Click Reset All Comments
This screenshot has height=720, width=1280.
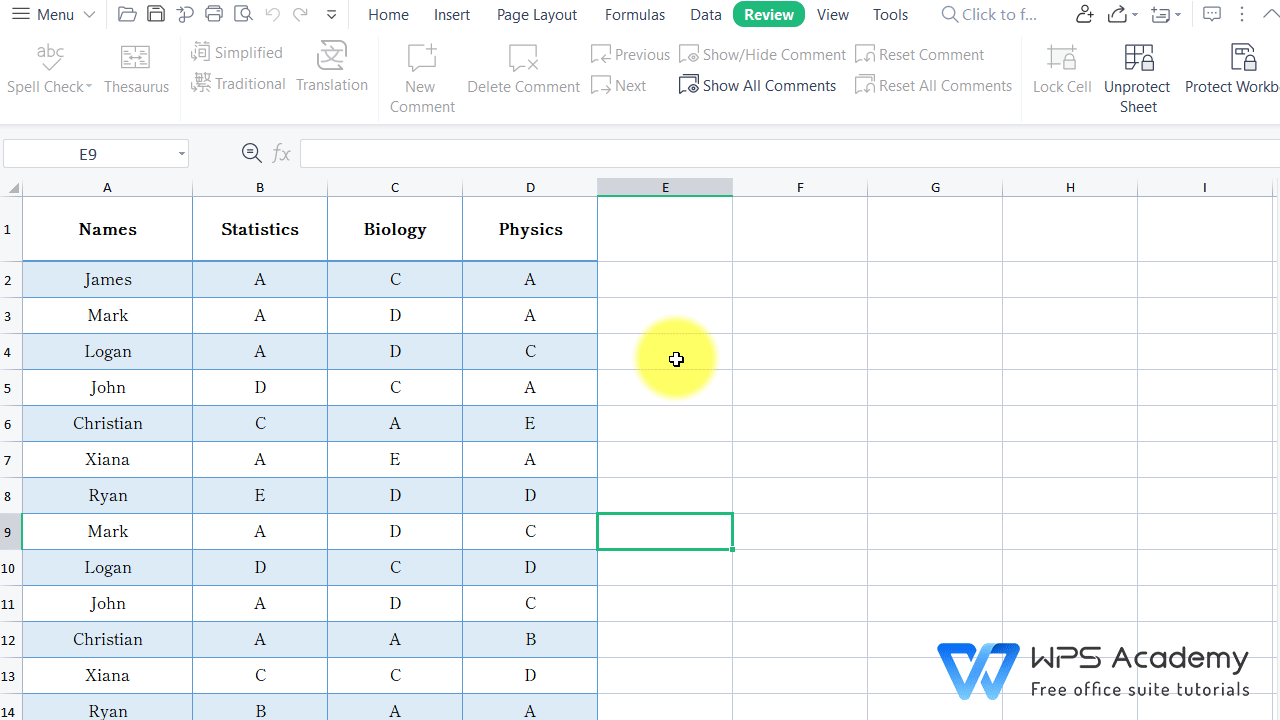[x=933, y=85]
